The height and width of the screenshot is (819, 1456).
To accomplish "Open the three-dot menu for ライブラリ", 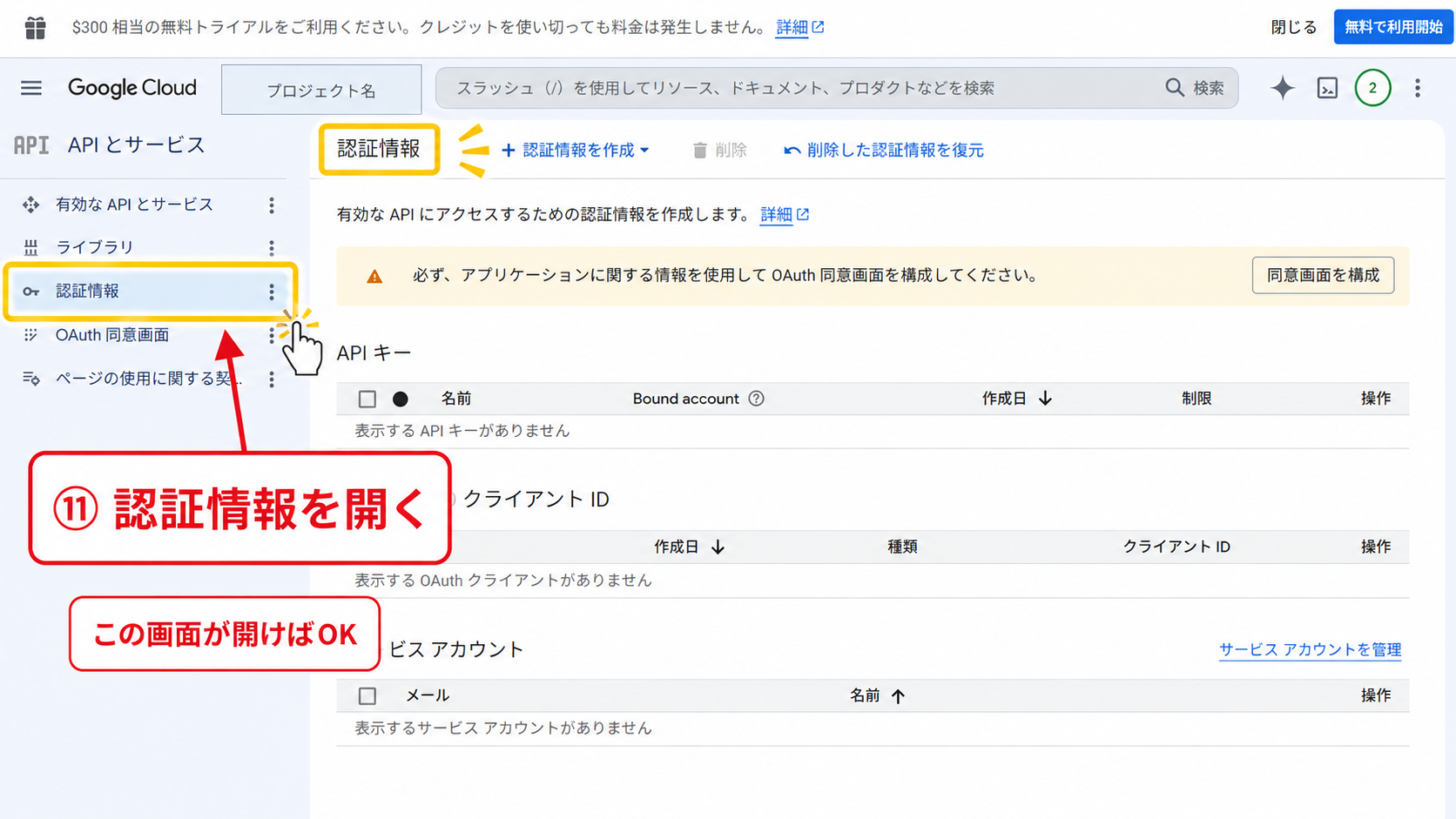I will (x=272, y=248).
